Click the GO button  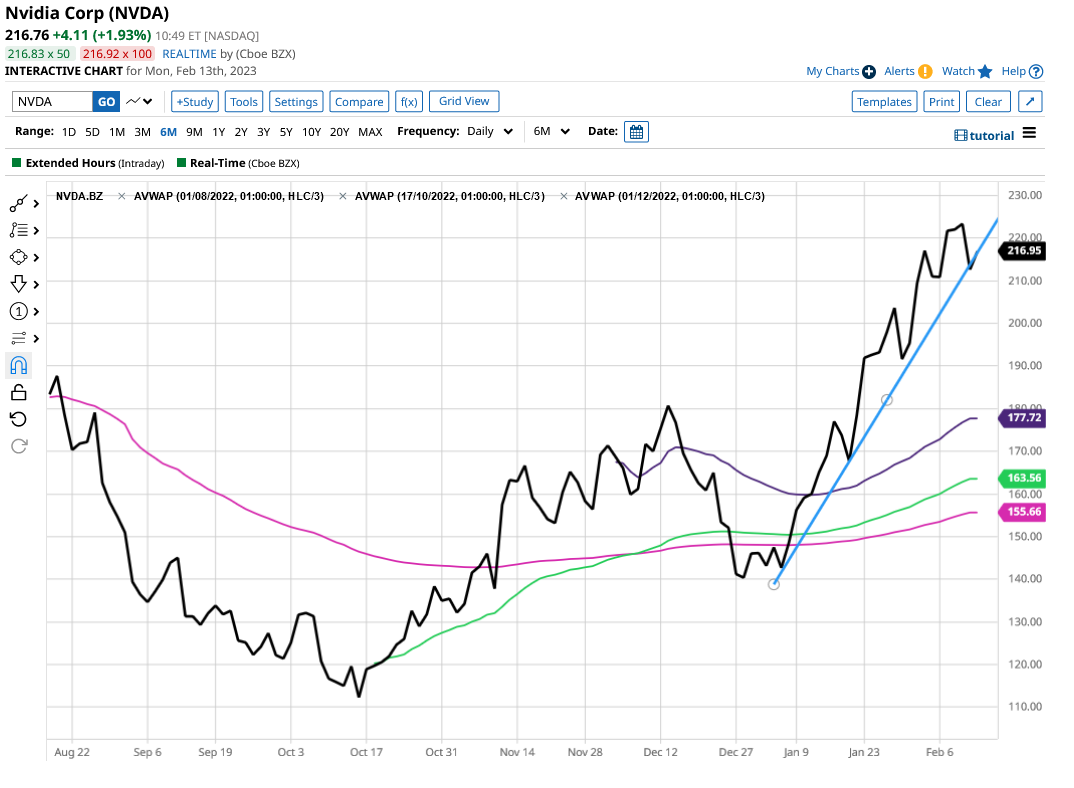106,101
